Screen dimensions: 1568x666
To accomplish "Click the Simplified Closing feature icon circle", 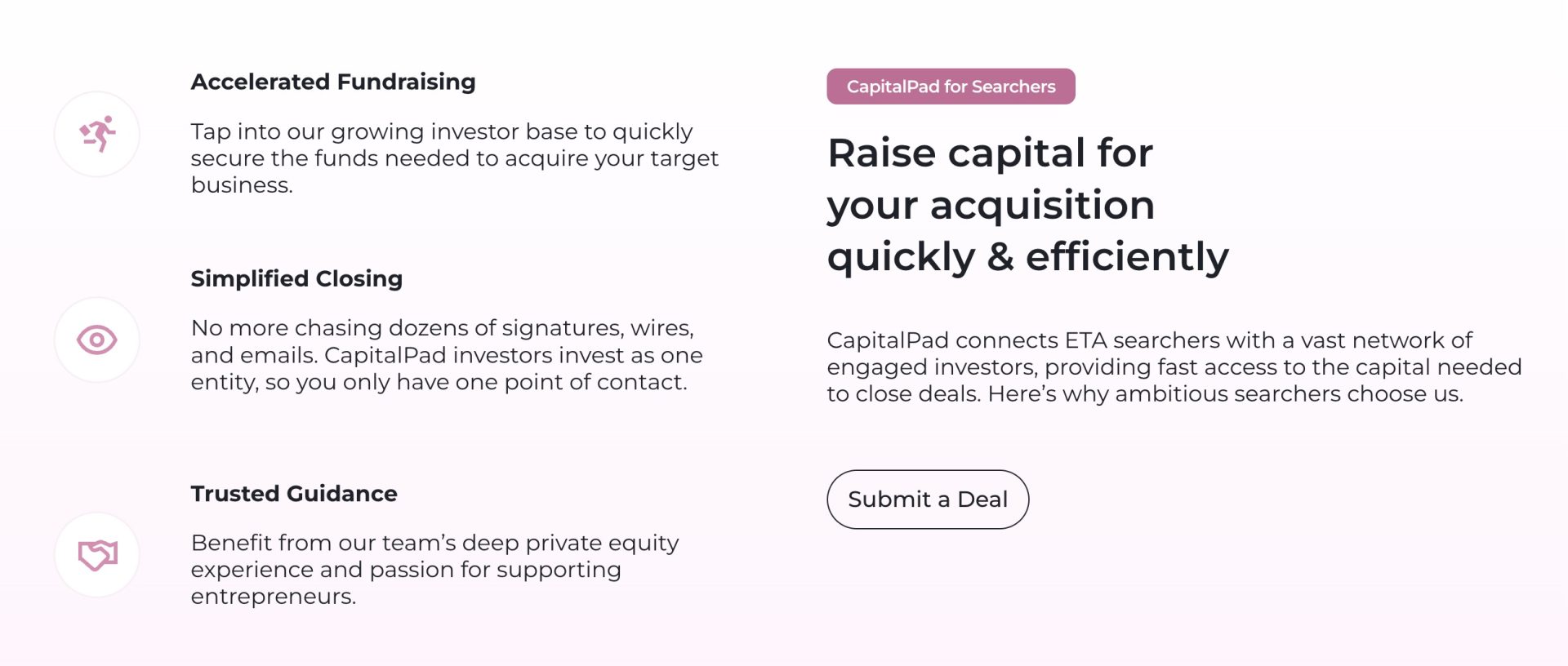I will 96,339.
